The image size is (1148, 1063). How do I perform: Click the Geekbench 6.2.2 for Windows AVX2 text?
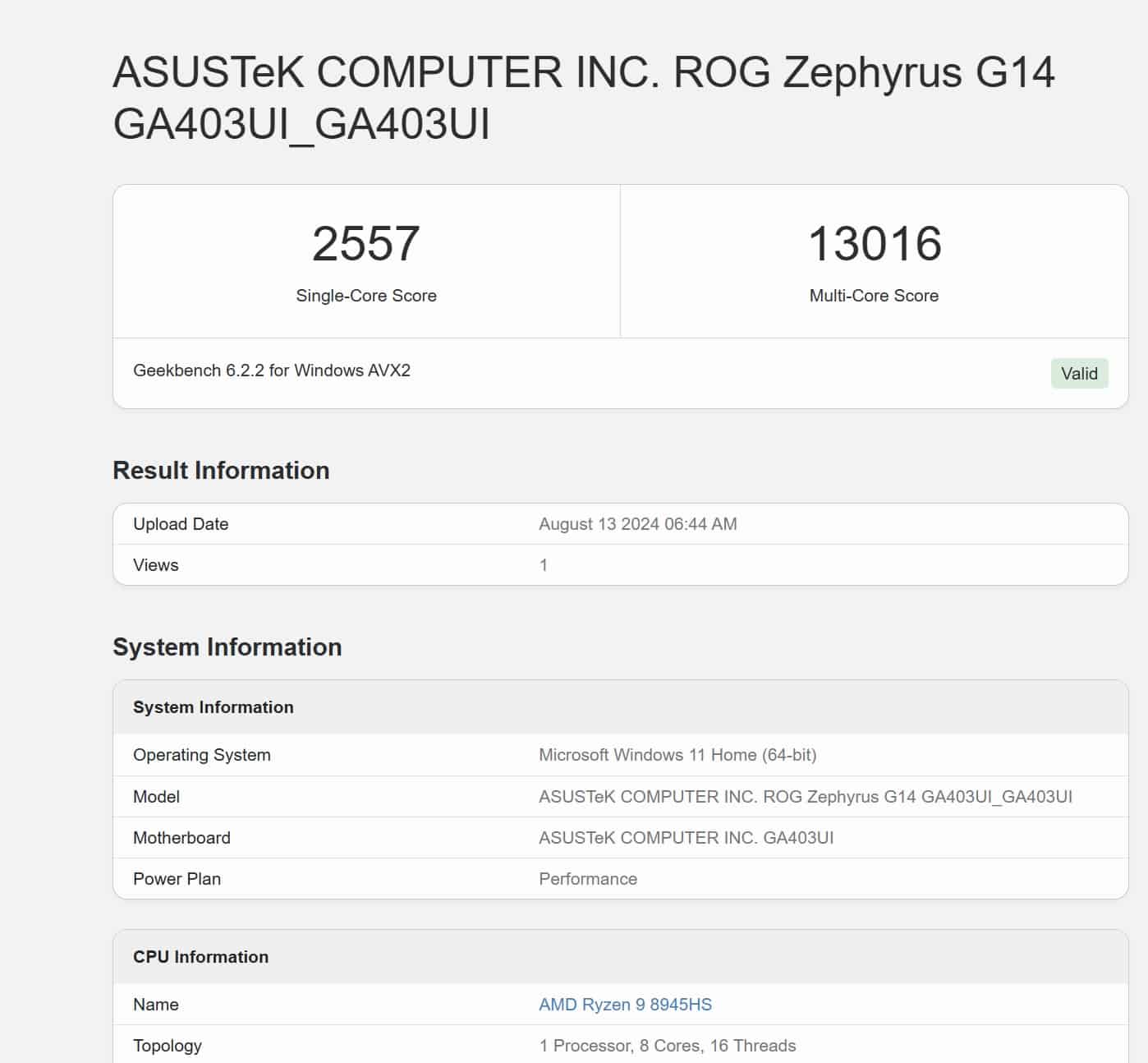coord(272,370)
